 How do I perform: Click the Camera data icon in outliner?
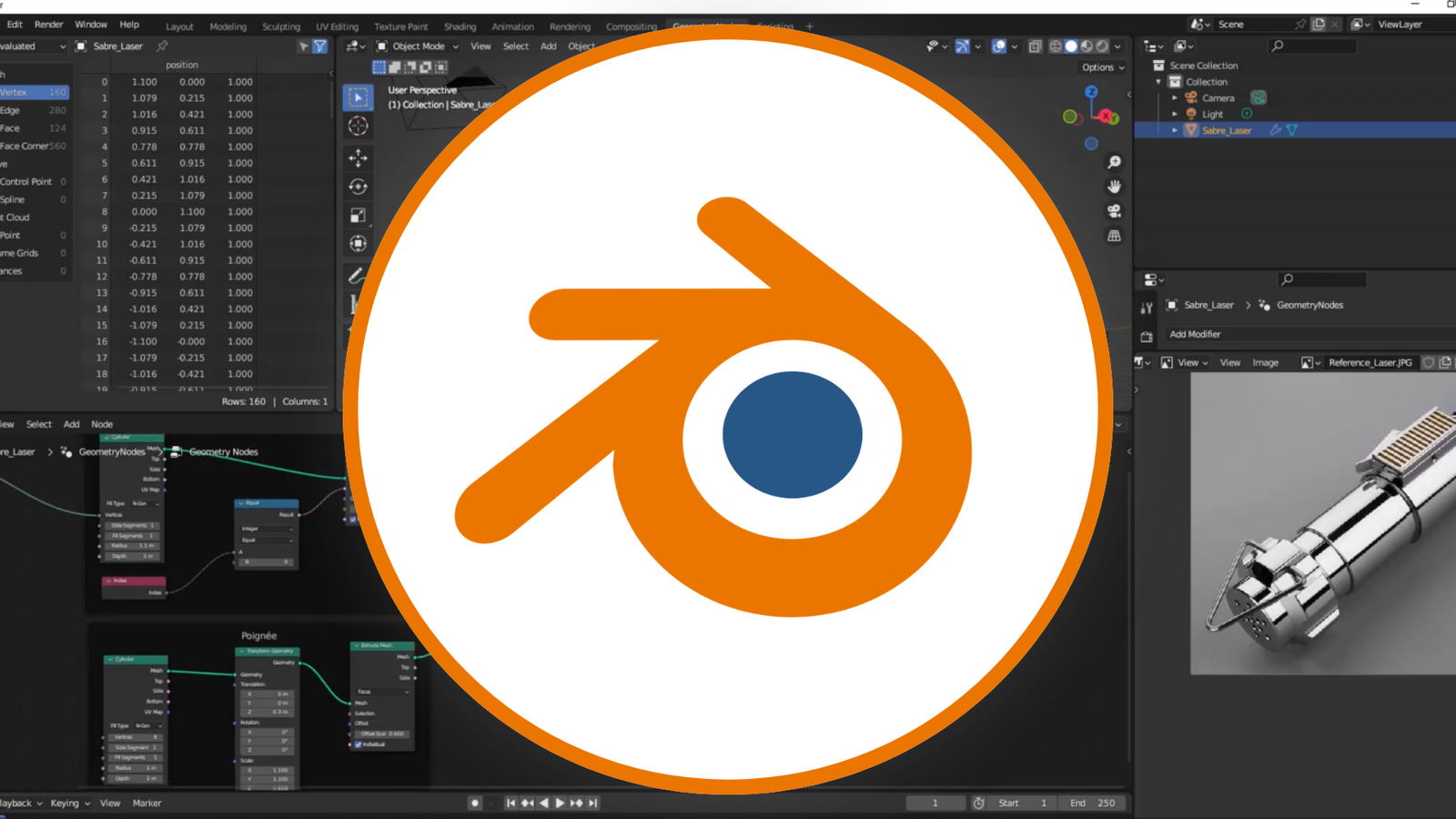pyautogui.click(x=1259, y=97)
